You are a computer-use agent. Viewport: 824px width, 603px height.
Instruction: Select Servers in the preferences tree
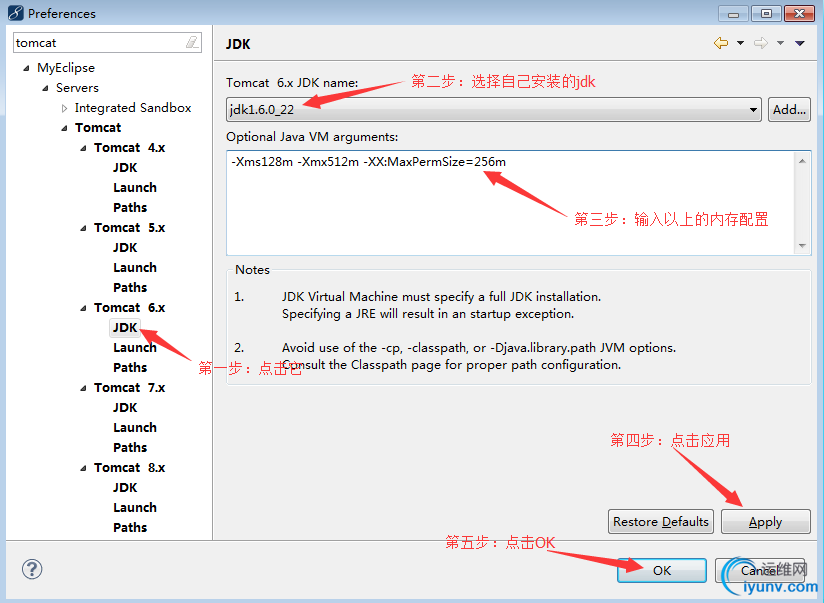(77, 88)
